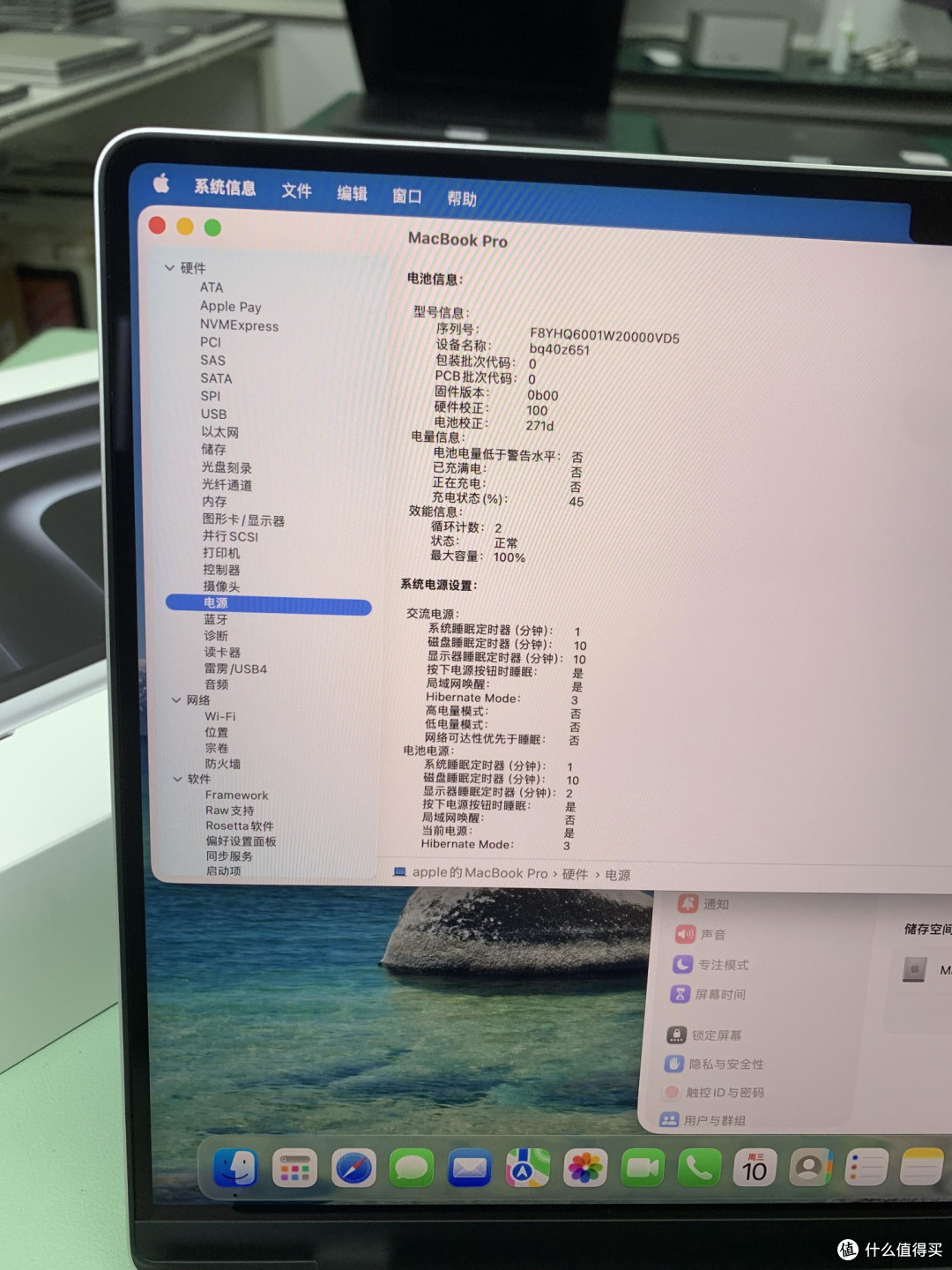The image size is (952, 1270).
Task: Click battery serial number F8YHQ6001W20000VD5
Action: [x=604, y=335]
